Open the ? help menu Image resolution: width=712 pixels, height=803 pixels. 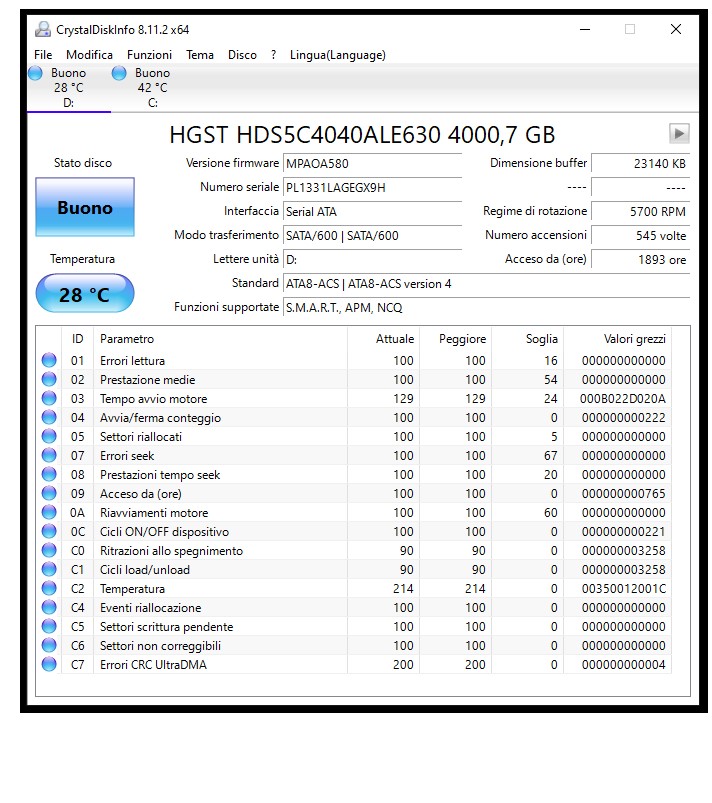pyautogui.click(x=274, y=55)
